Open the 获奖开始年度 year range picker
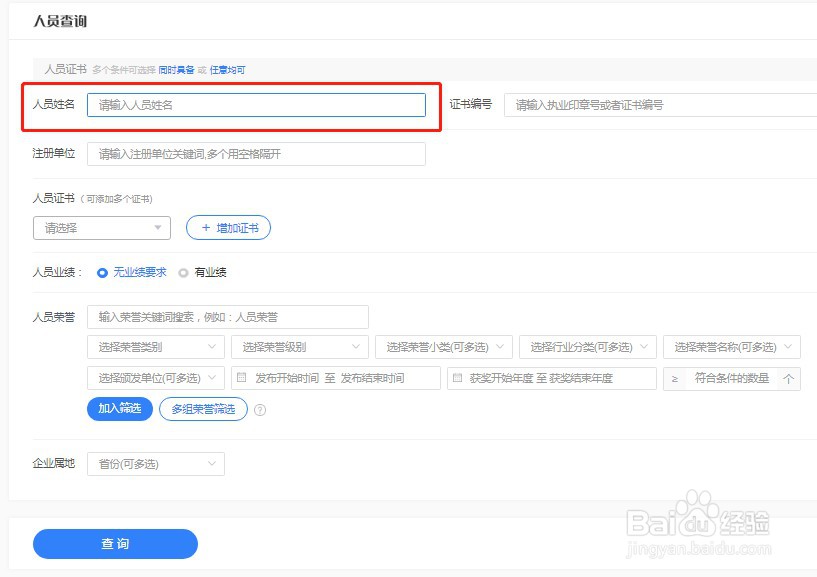This screenshot has height=577, width=817. pyautogui.click(x=552, y=378)
